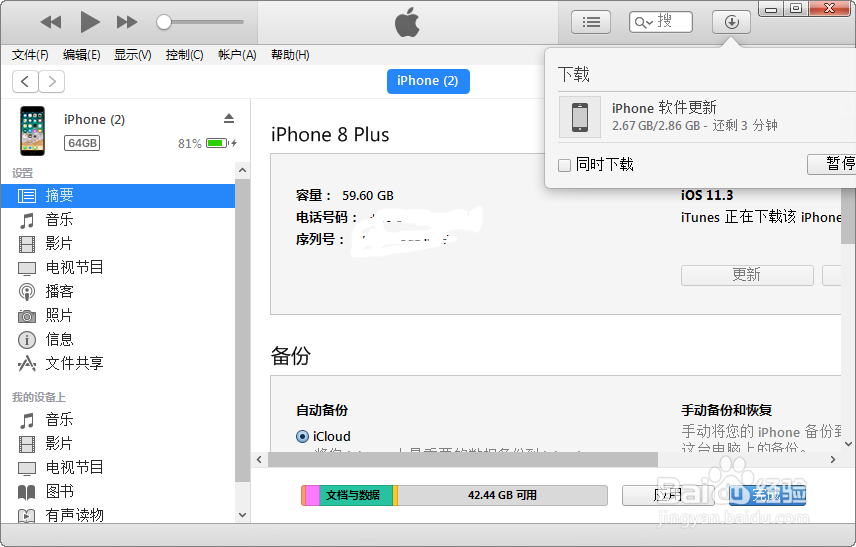Screen dimensions: 856x547
Task: Click the fast-forward next track button
Action: (127, 22)
